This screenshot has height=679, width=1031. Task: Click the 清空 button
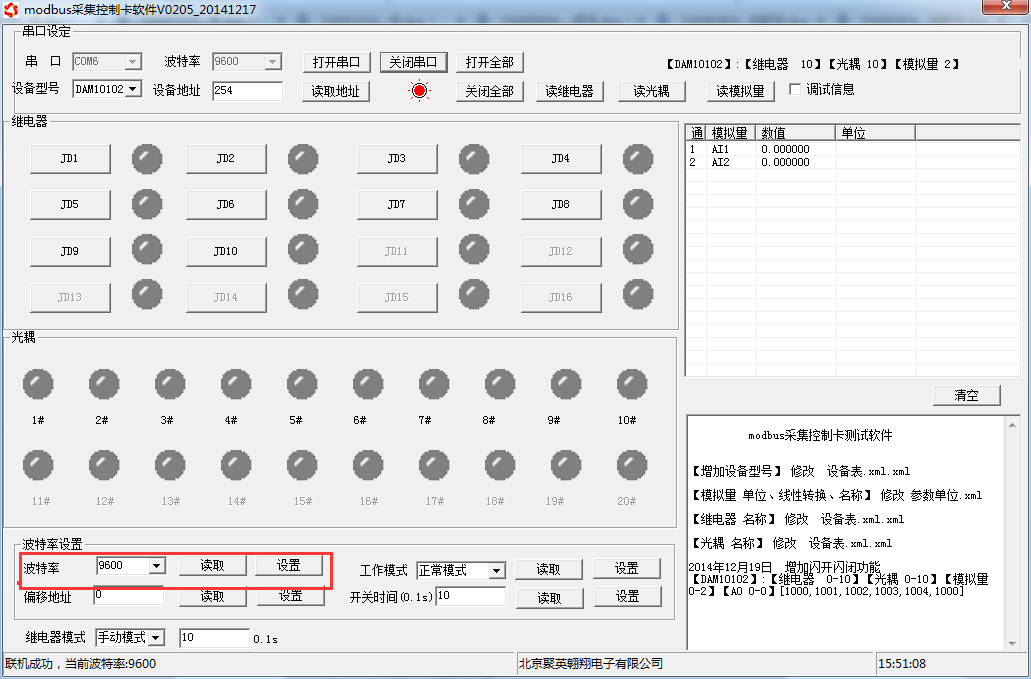tap(966, 395)
